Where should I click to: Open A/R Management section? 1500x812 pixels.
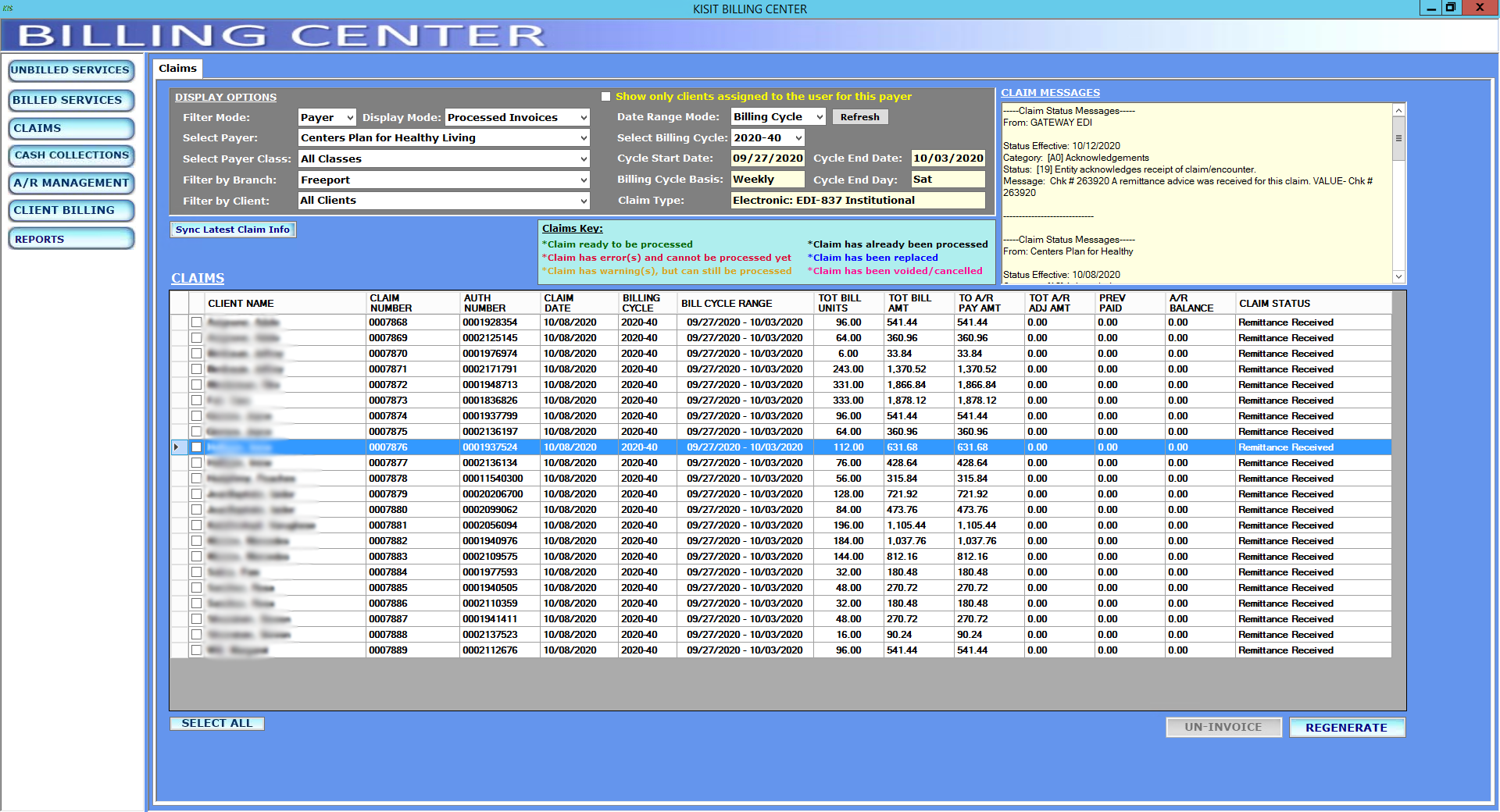point(71,183)
